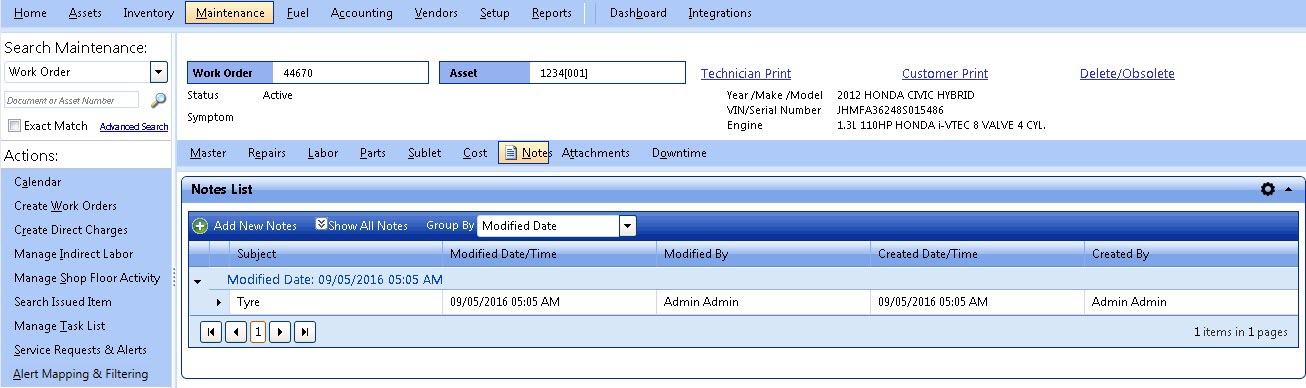Open Create Direct Charges action
1306x388 pixels.
click(x=71, y=230)
